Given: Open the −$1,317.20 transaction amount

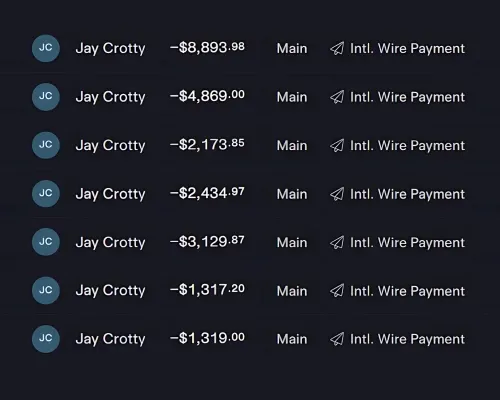Looking at the screenshot, I should coord(207,289).
